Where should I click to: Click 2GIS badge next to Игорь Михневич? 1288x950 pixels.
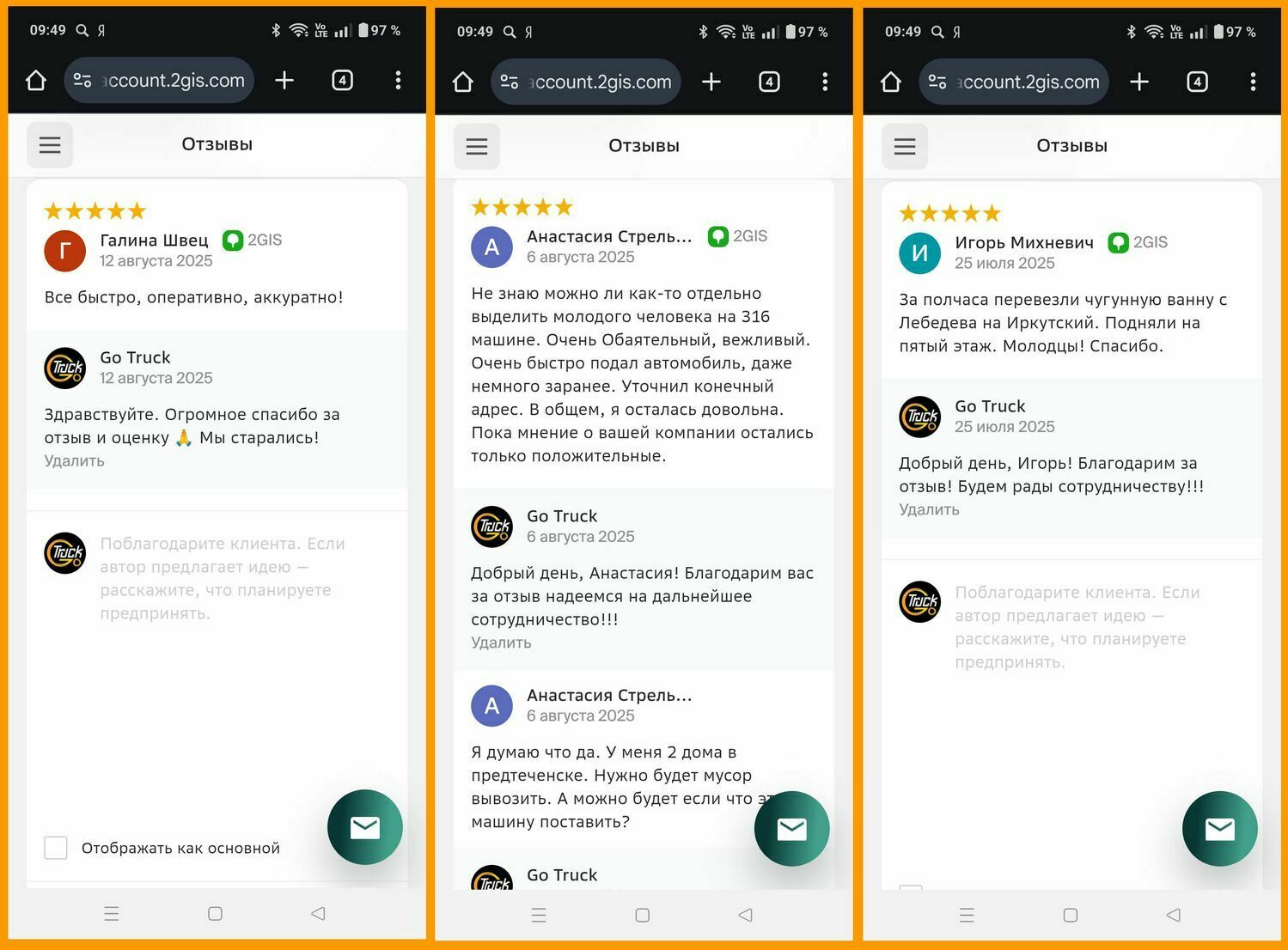tap(1138, 242)
